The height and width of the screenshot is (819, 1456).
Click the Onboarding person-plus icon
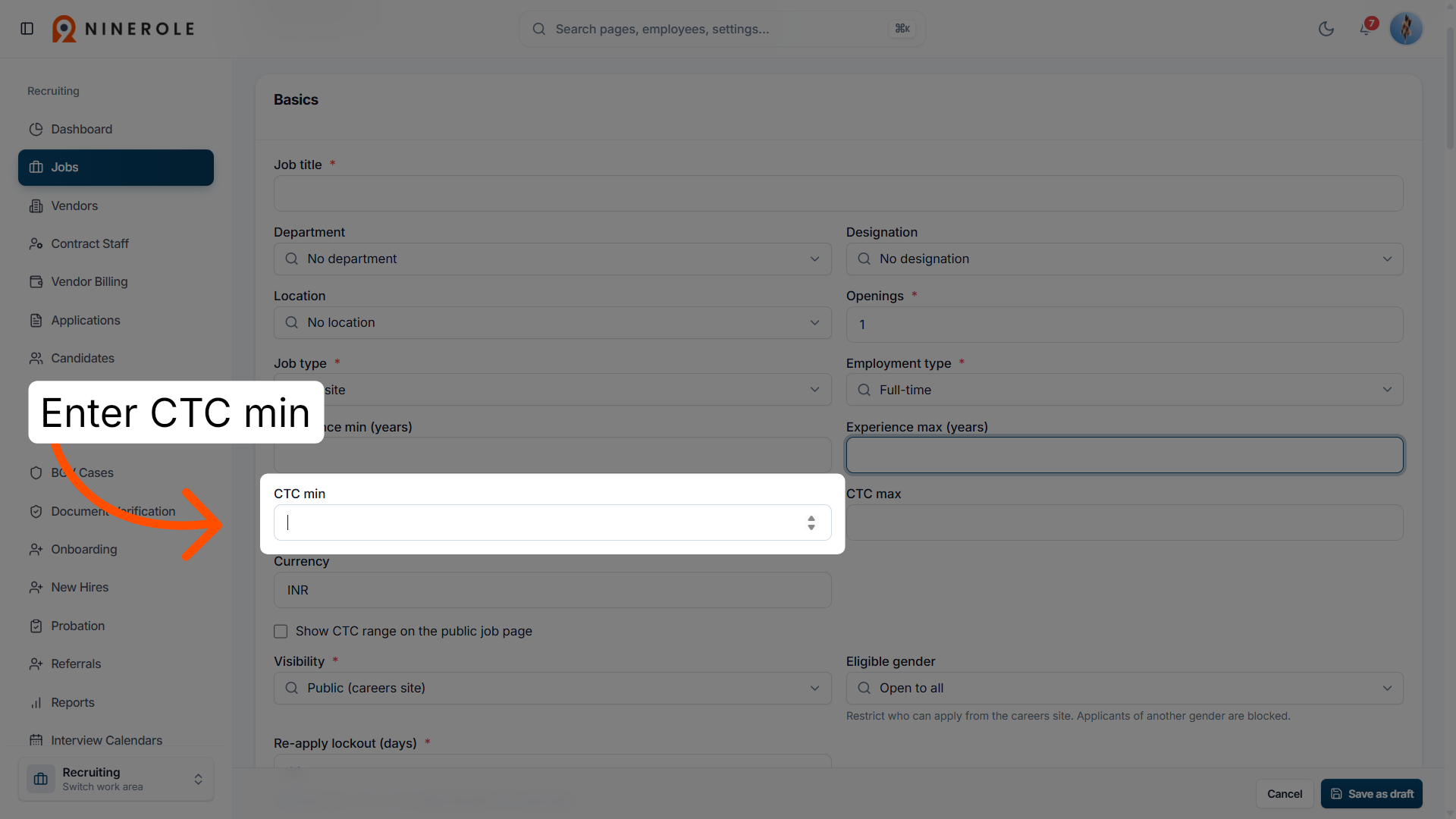(36, 549)
